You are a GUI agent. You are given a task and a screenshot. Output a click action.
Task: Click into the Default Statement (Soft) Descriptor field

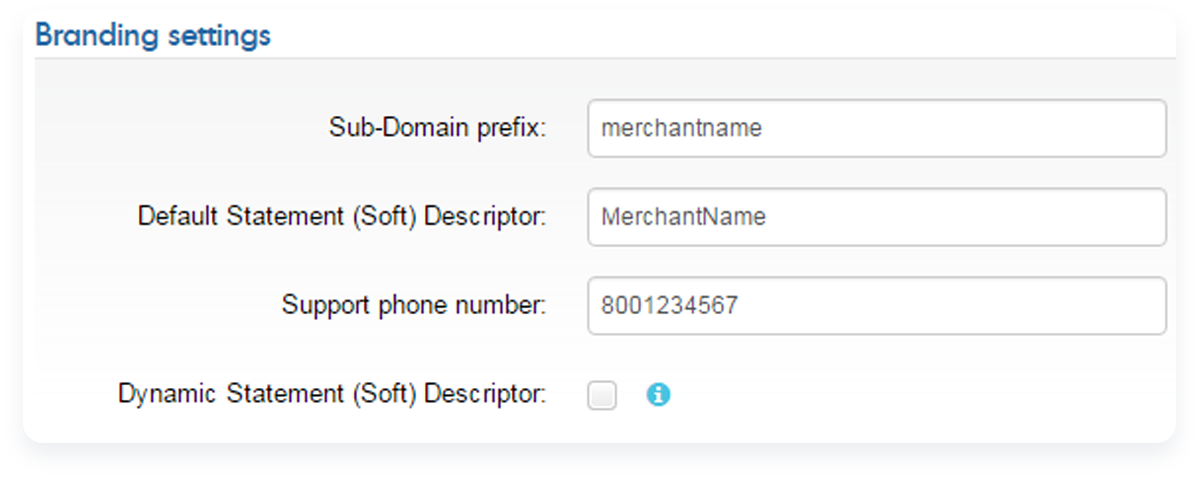[x=877, y=217]
